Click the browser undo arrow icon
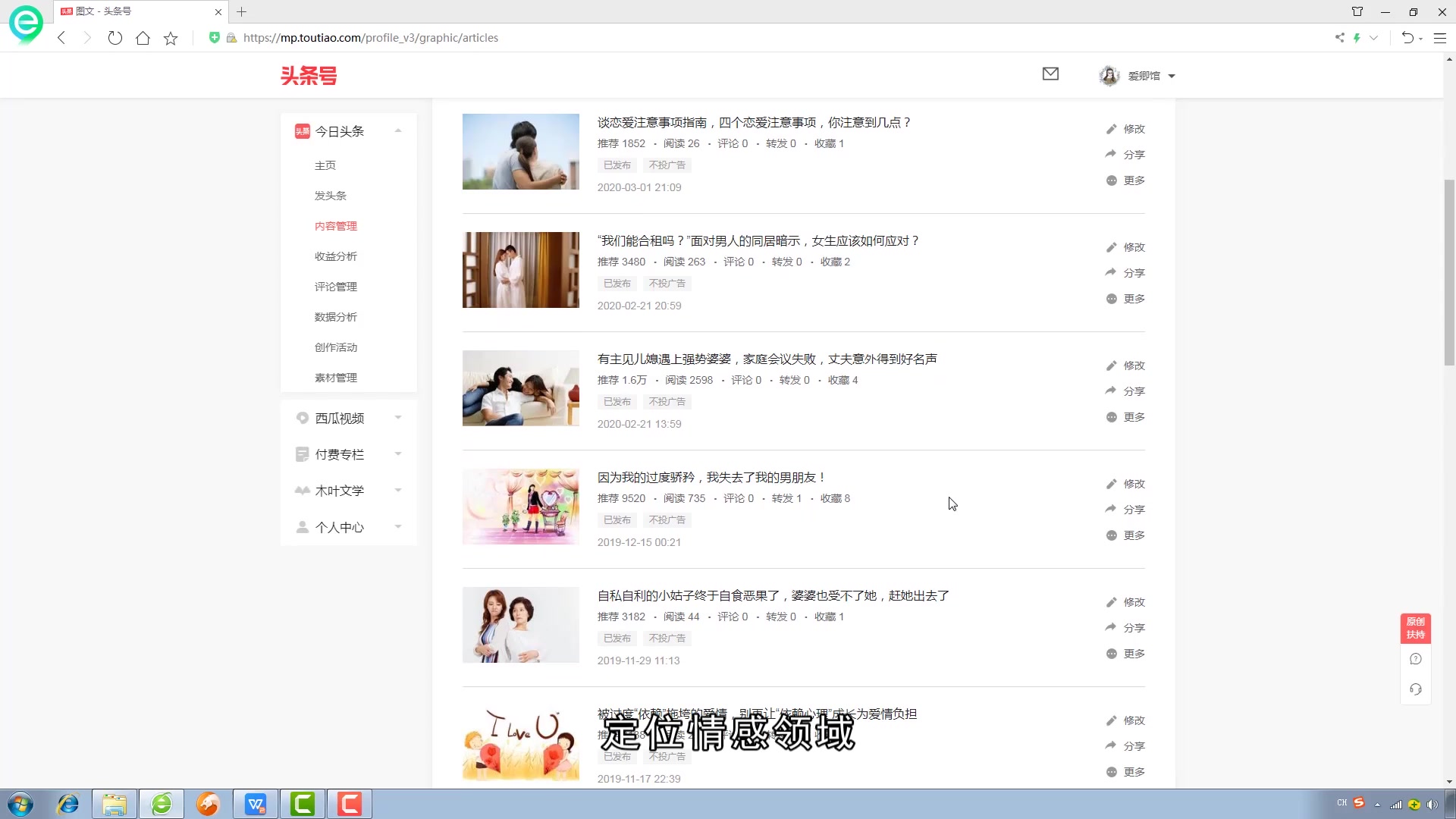The image size is (1456, 819). pos(1407,38)
